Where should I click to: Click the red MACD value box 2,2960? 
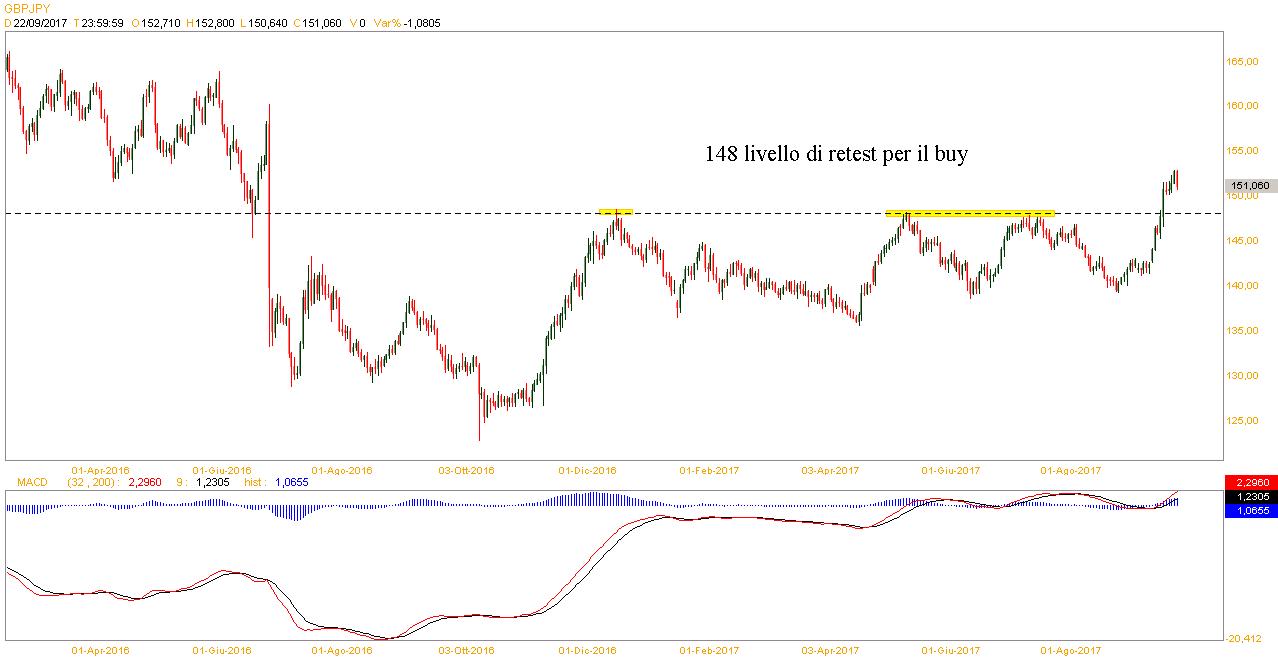pos(1250,482)
